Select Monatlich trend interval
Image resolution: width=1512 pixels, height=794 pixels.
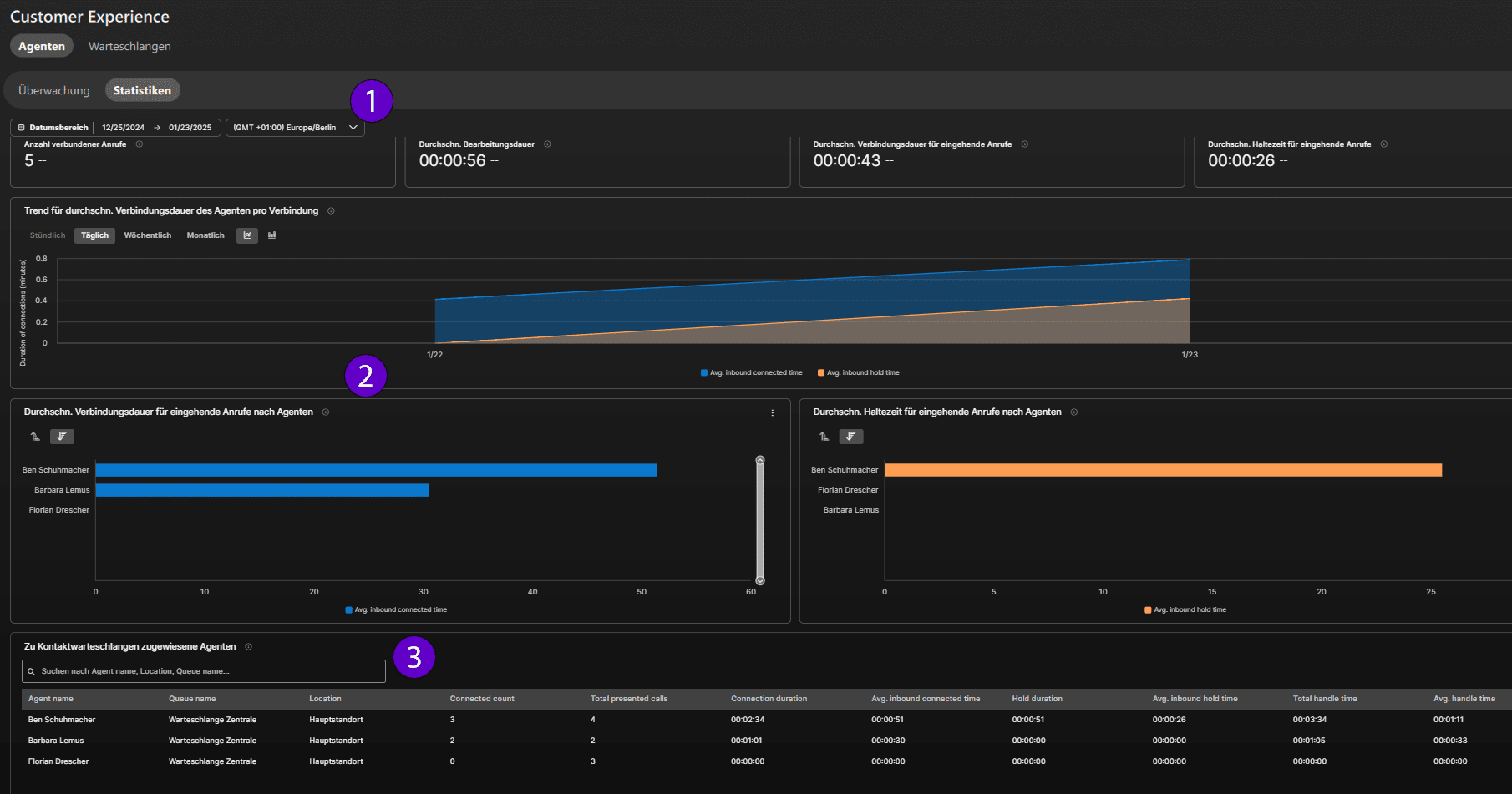[205, 235]
